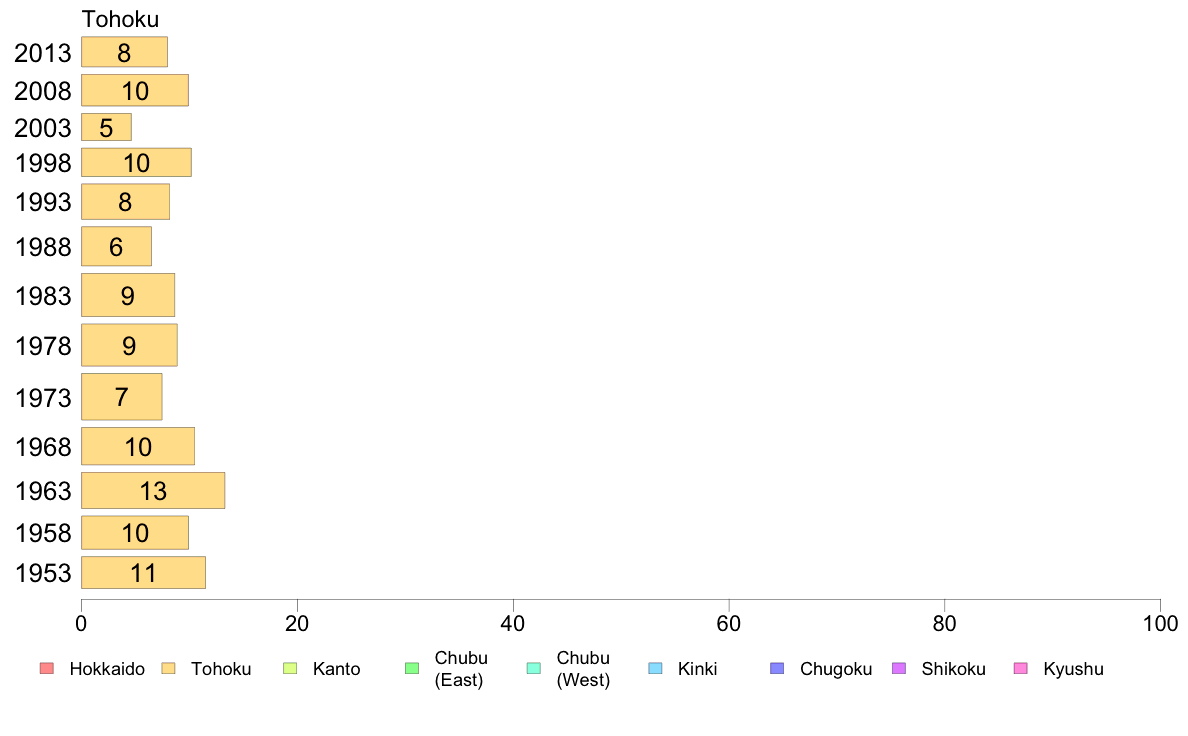
Task: Select the Hokkaido legend label text
Action: coord(107,669)
